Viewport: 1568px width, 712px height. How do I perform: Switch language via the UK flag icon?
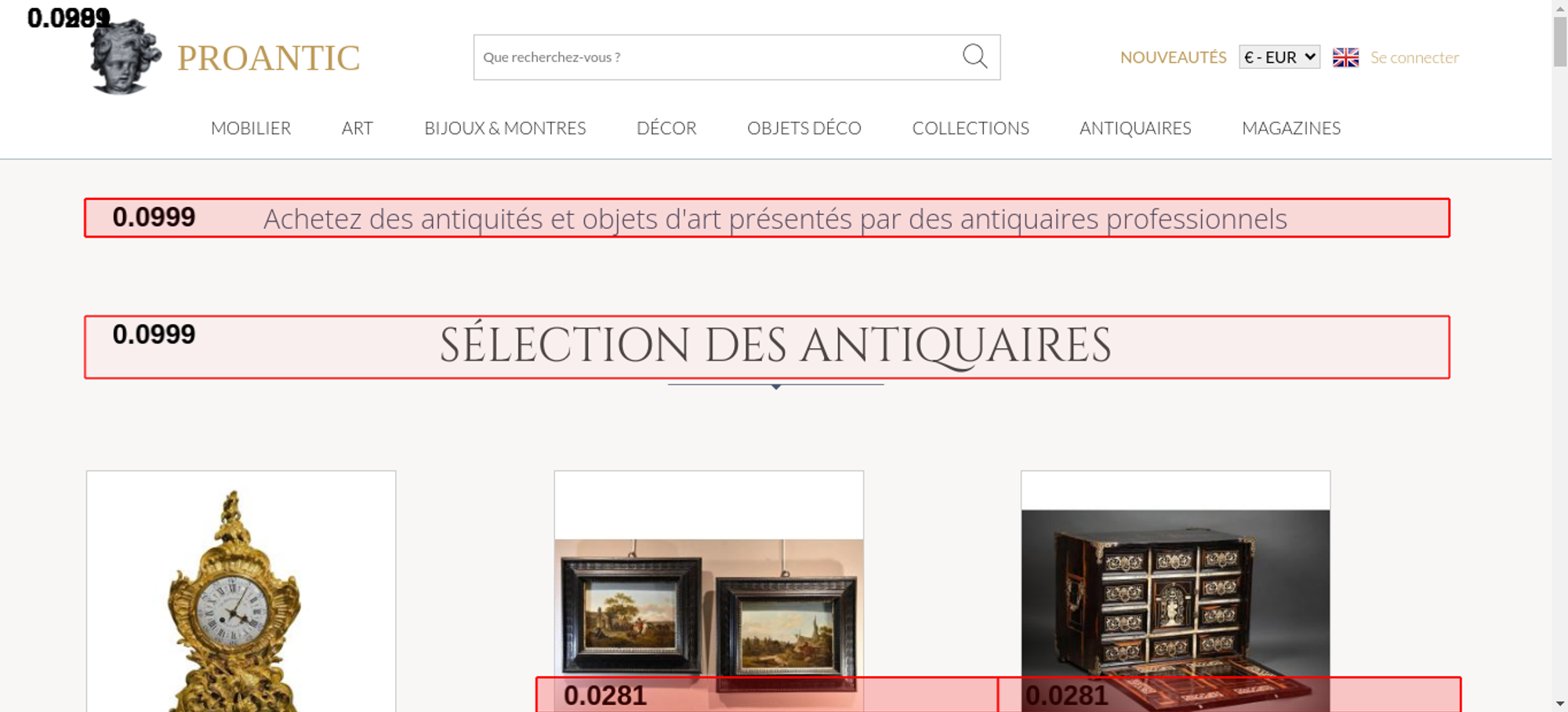pos(1345,57)
